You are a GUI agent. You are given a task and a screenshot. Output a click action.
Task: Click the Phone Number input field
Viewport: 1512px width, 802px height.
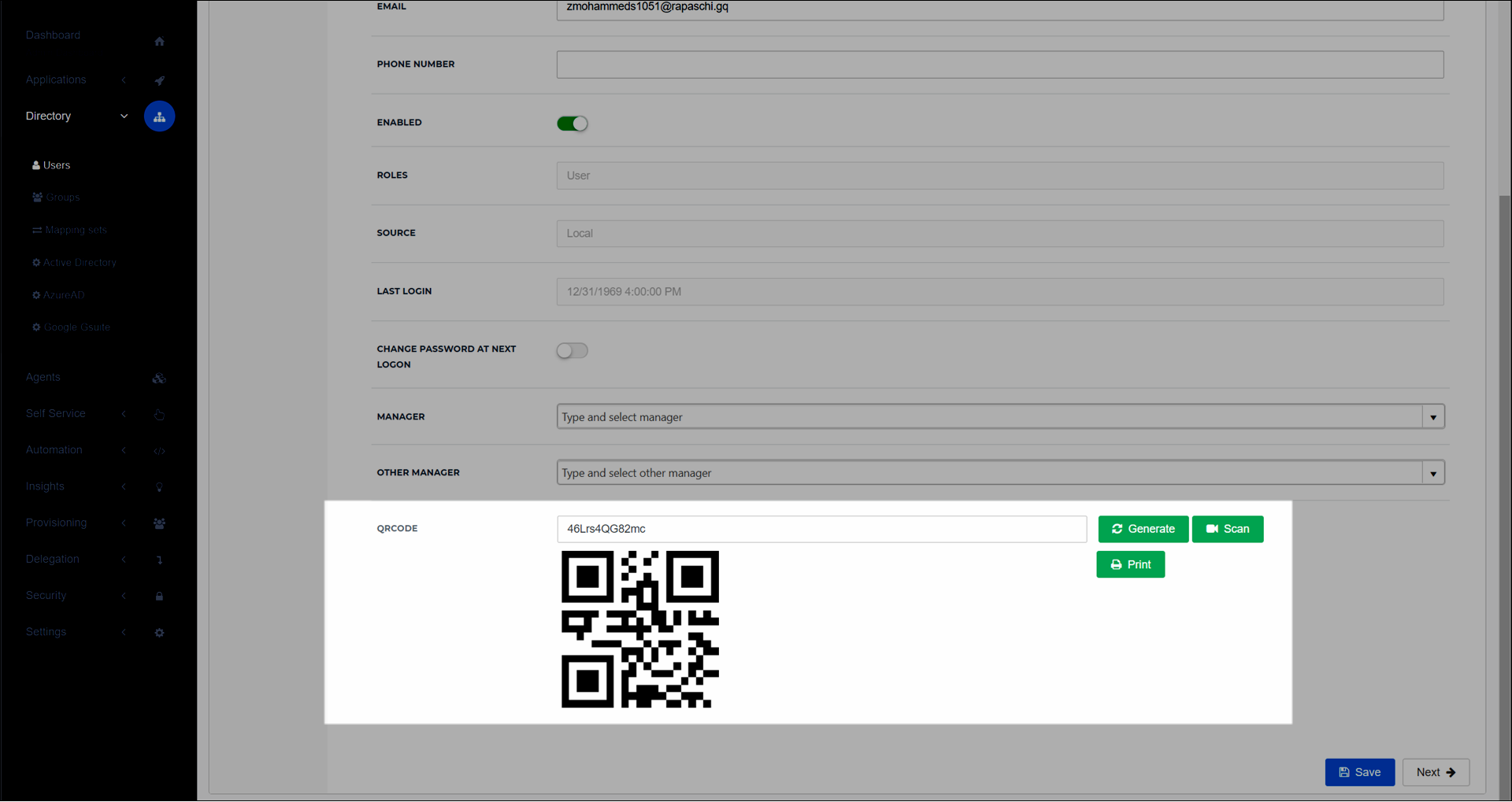click(x=999, y=65)
